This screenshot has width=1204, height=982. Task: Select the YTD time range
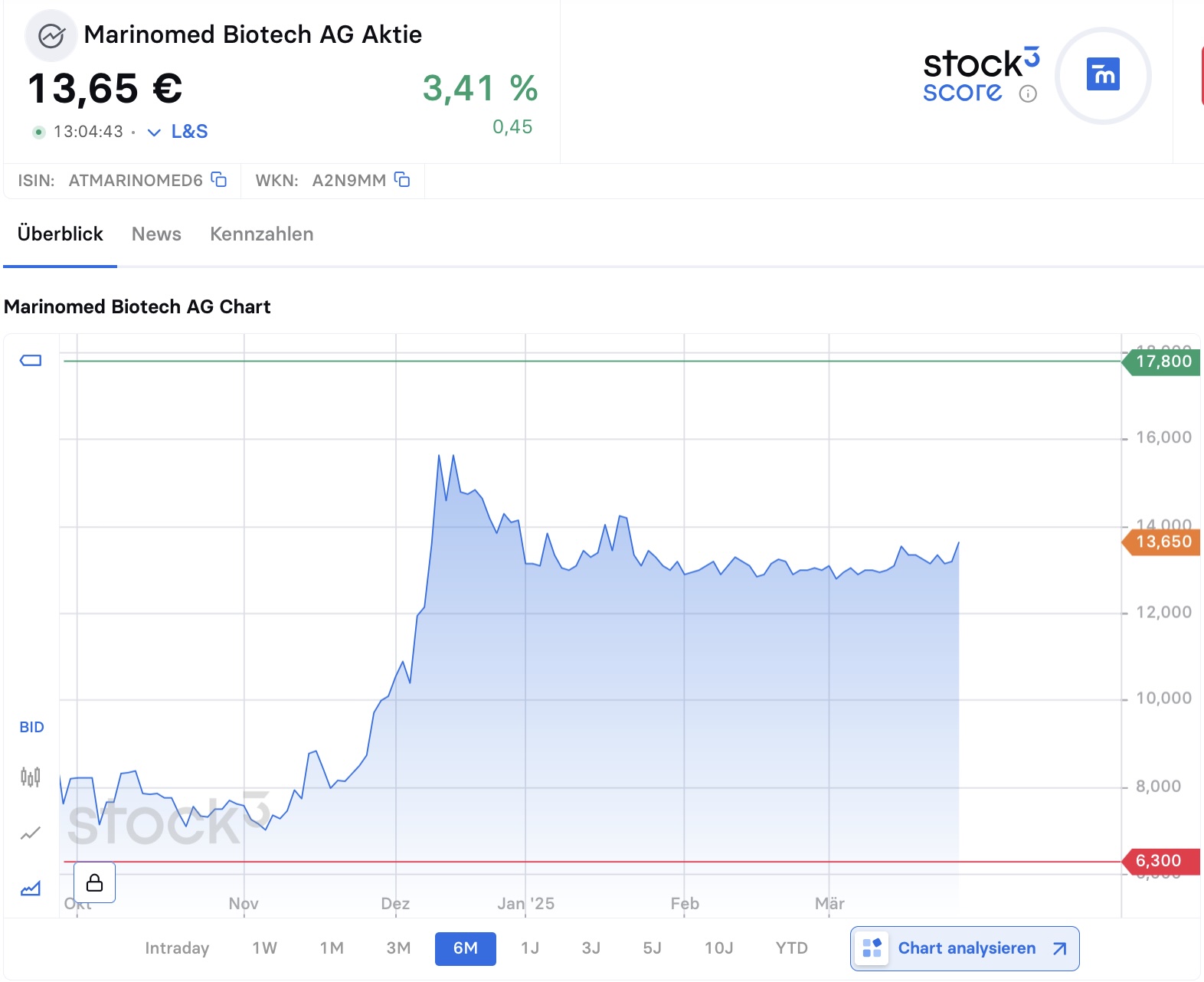[791, 948]
